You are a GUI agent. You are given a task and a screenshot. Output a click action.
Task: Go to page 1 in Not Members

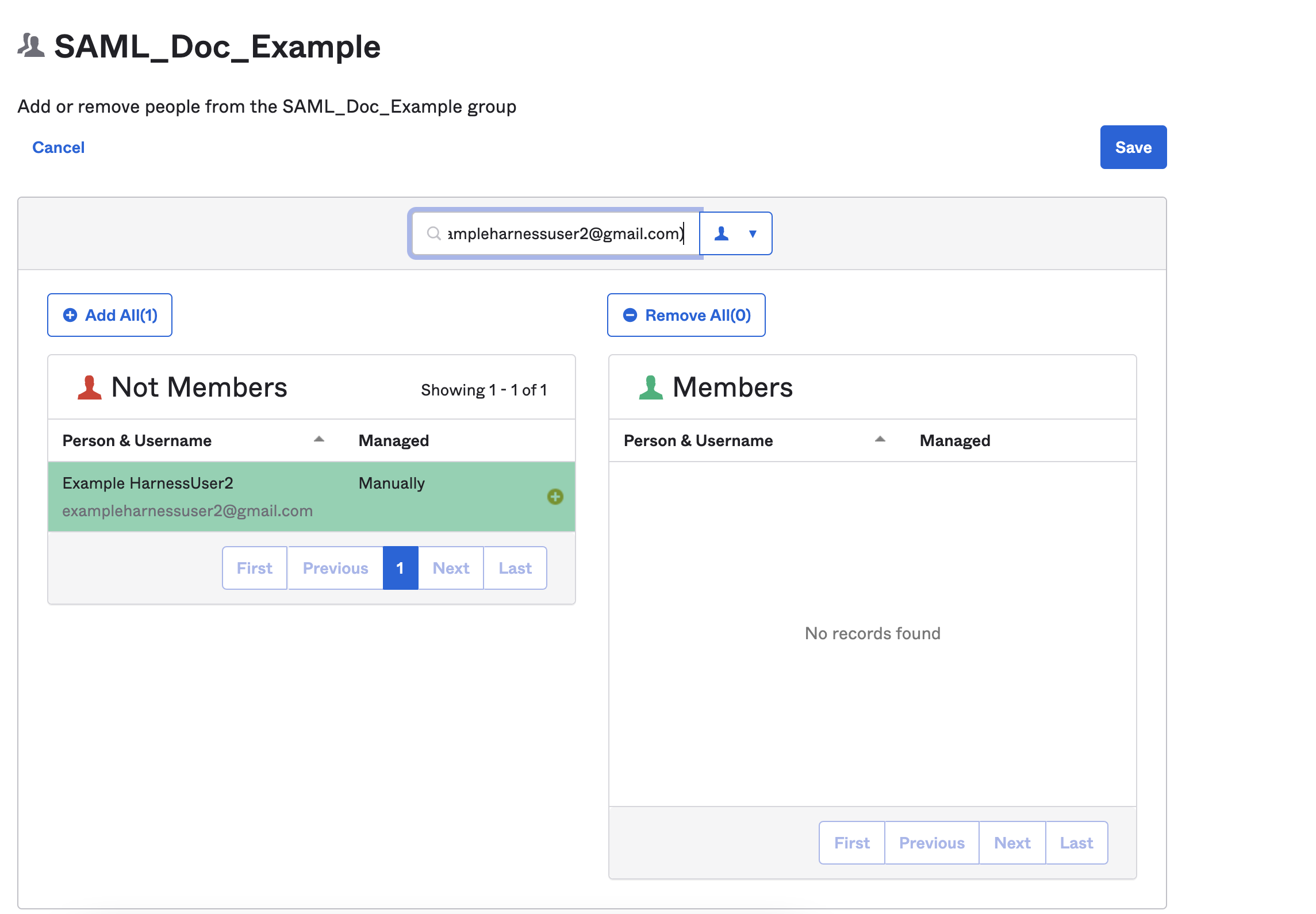pos(400,568)
